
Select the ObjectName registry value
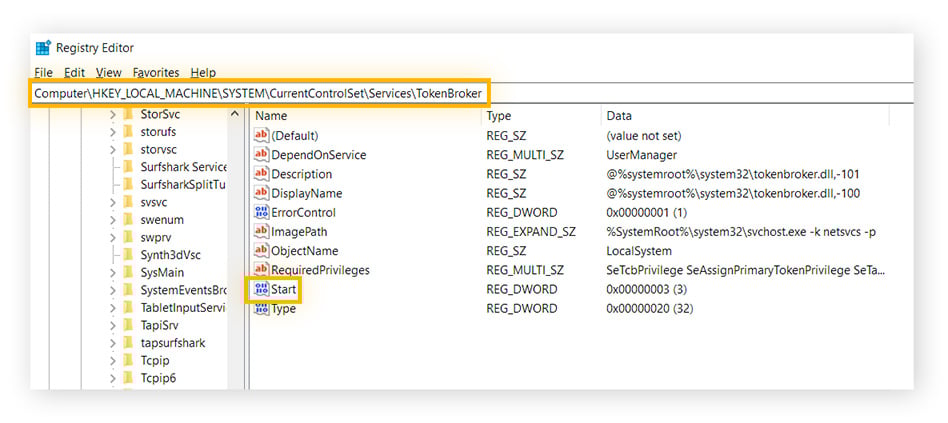click(x=304, y=251)
